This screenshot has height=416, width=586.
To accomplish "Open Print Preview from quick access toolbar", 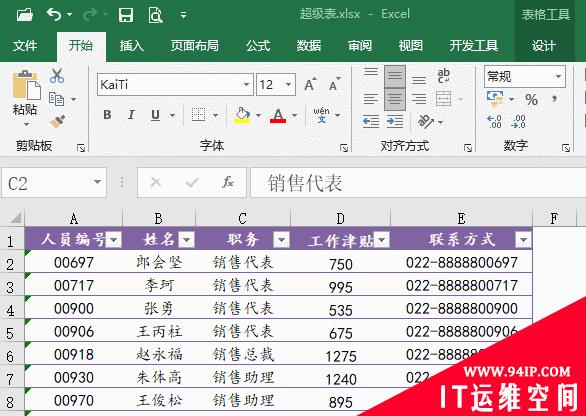I will [155, 15].
